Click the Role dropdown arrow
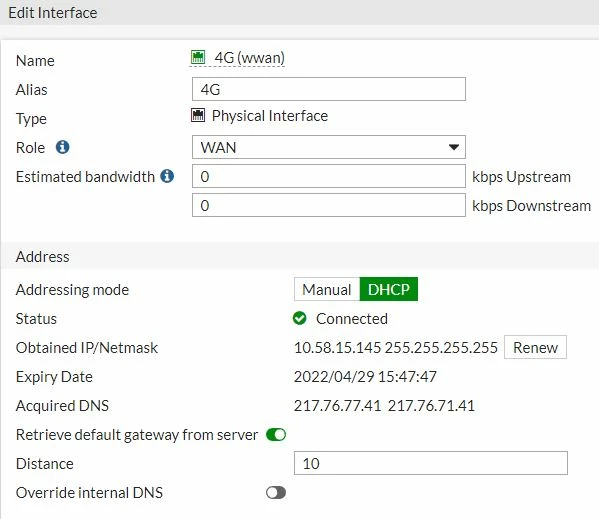This screenshot has height=519, width=599. 453,147
